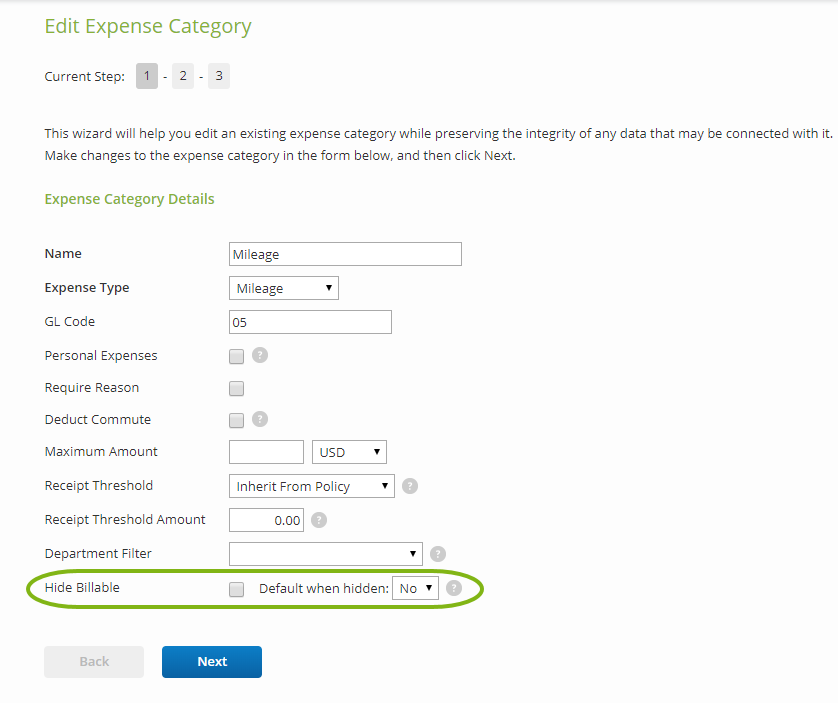Viewport: 838px width, 703px height.
Task: Enable the Personal Expenses checkbox
Action: coord(237,356)
